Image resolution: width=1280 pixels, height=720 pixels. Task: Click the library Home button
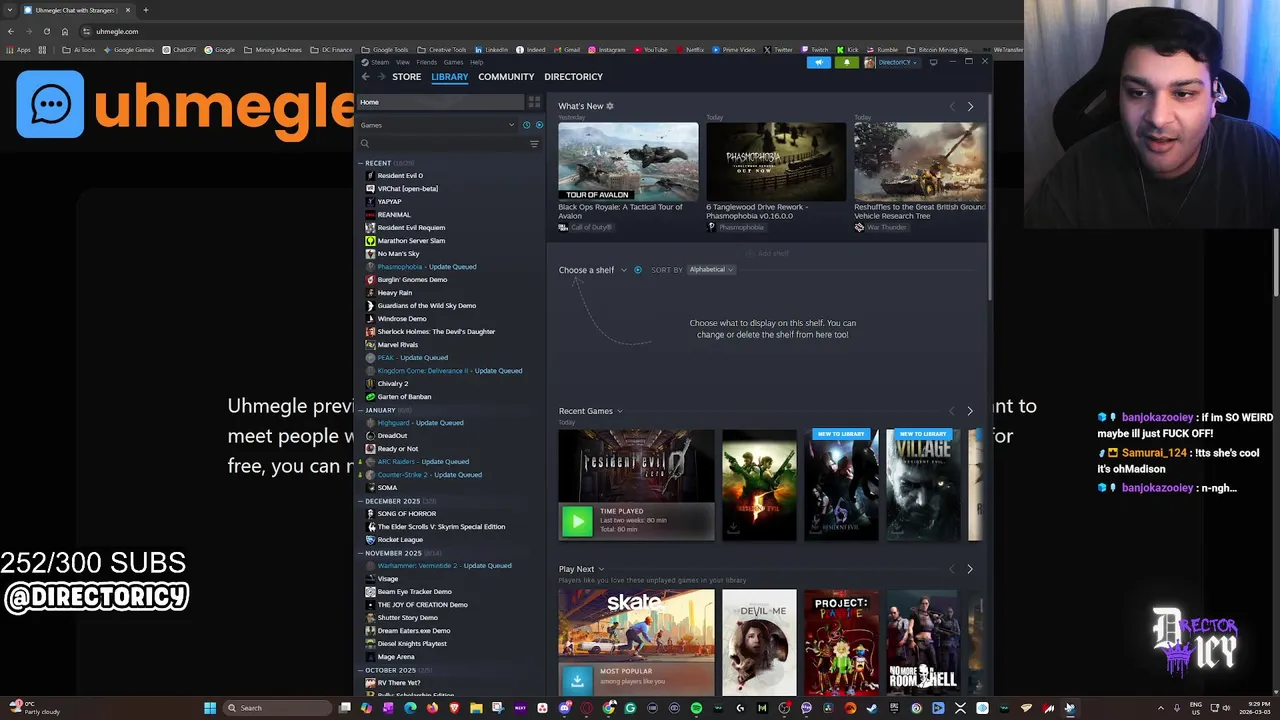click(441, 102)
